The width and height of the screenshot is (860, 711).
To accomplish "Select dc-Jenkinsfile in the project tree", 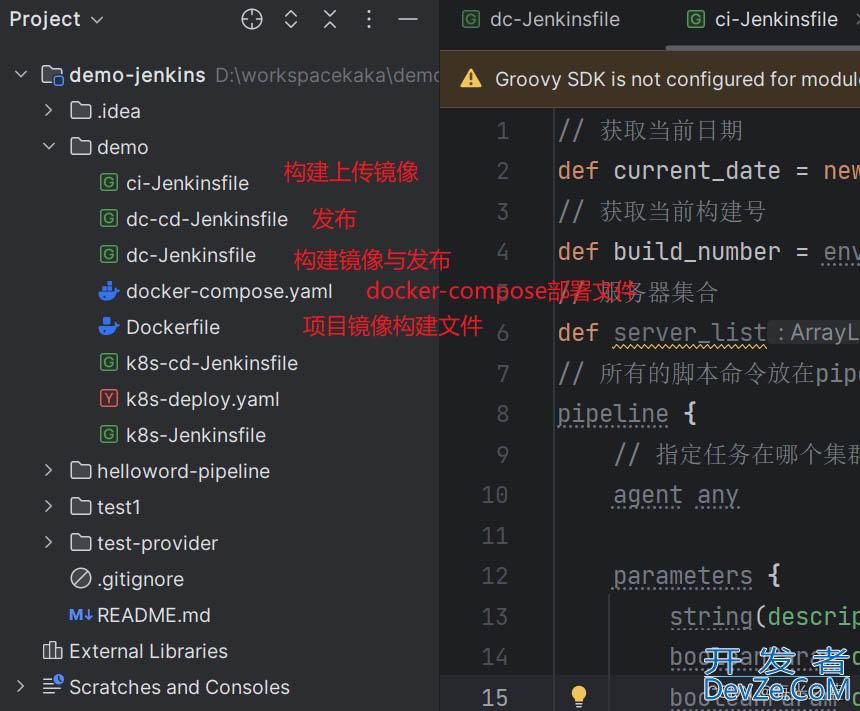I will (191, 255).
